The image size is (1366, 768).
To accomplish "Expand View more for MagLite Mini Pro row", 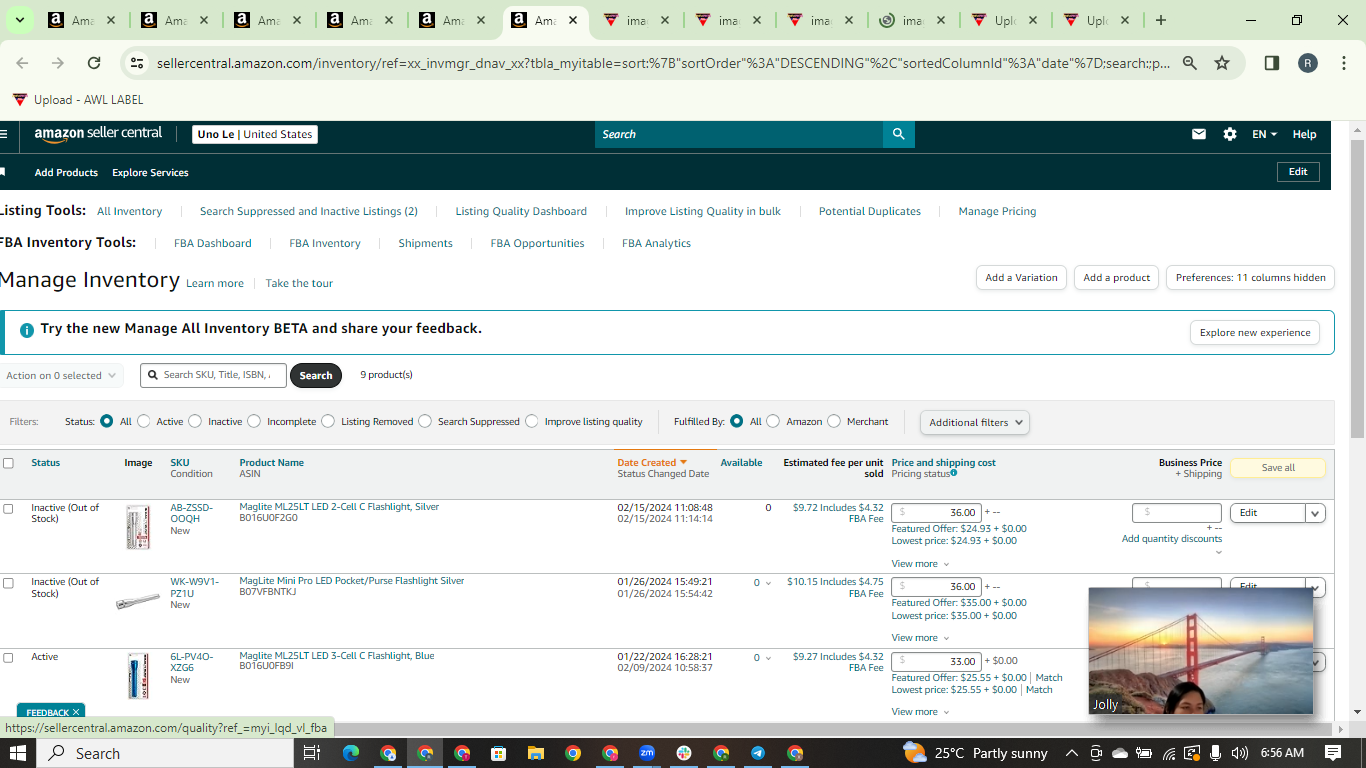I will (920, 638).
